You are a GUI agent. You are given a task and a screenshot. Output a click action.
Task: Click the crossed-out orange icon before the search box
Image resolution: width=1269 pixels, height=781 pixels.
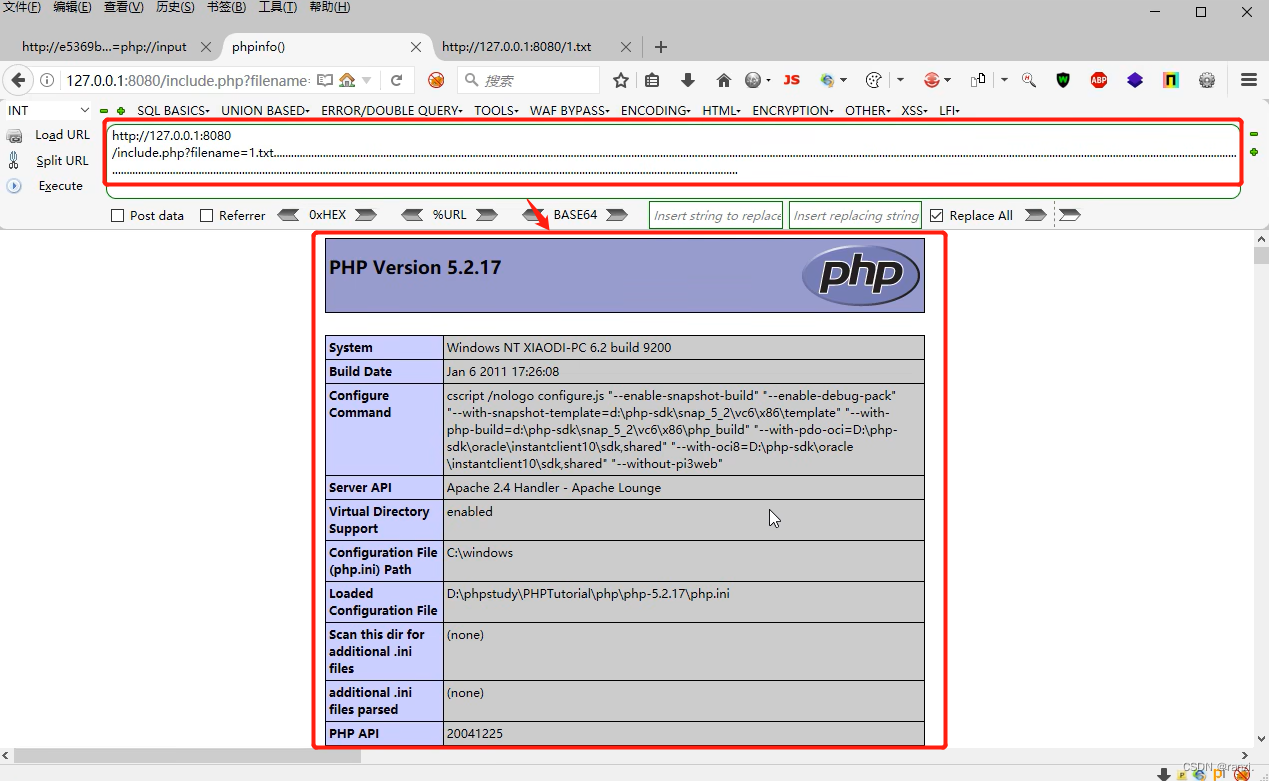pyautogui.click(x=436, y=80)
